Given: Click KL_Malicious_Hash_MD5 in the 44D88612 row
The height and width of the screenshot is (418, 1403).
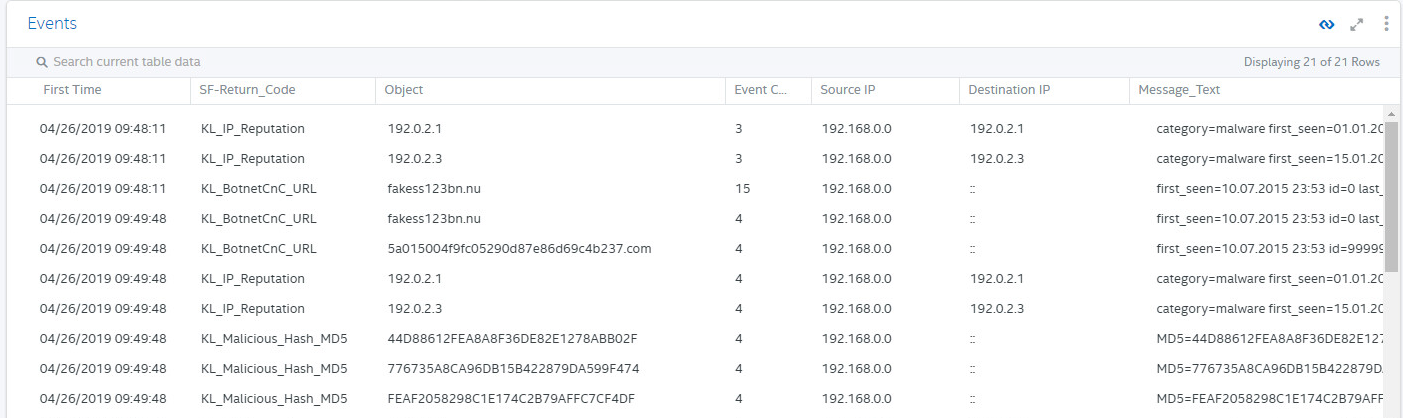Looking at the screenshot, I should point(274,339).
